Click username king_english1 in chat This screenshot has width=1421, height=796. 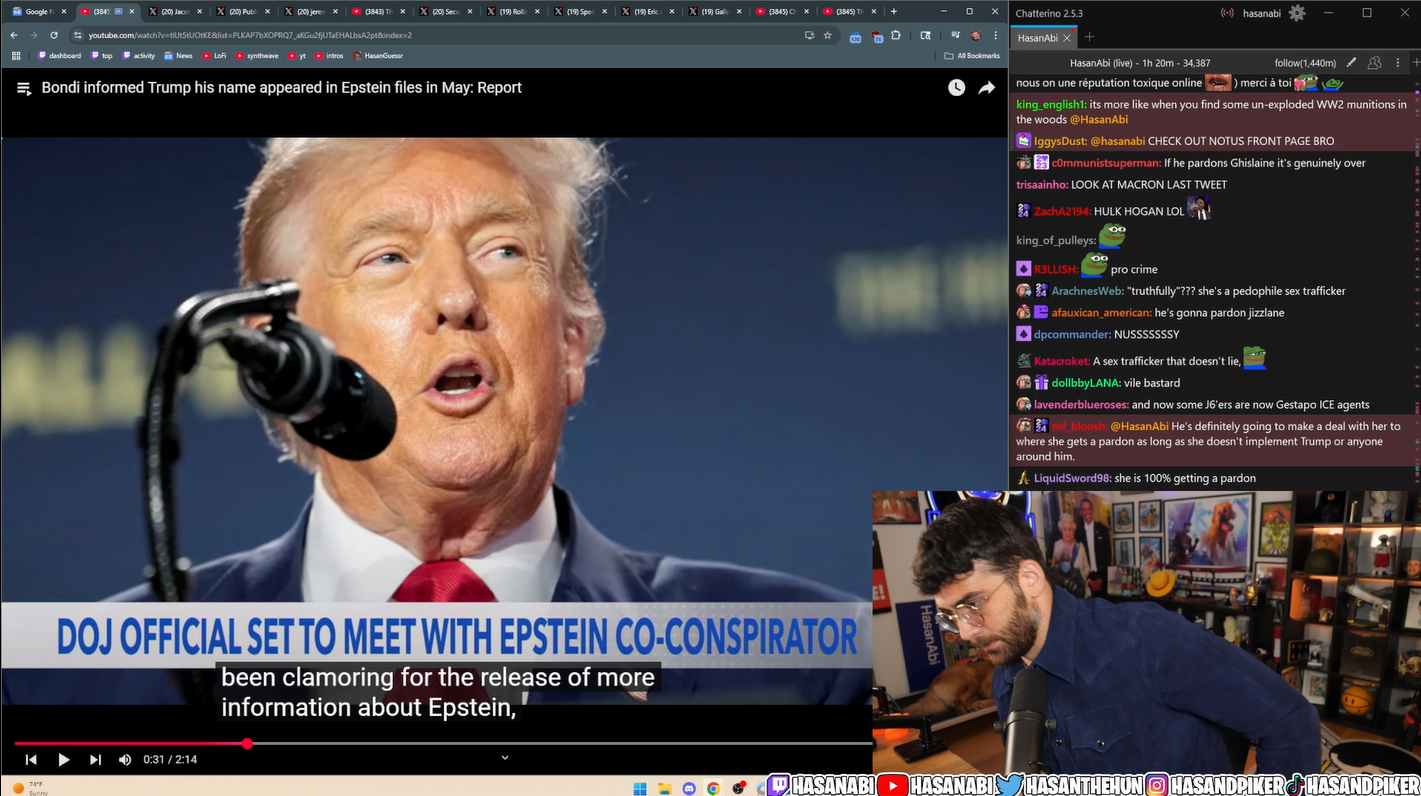pyautogui.click(x=1051, y=104)
